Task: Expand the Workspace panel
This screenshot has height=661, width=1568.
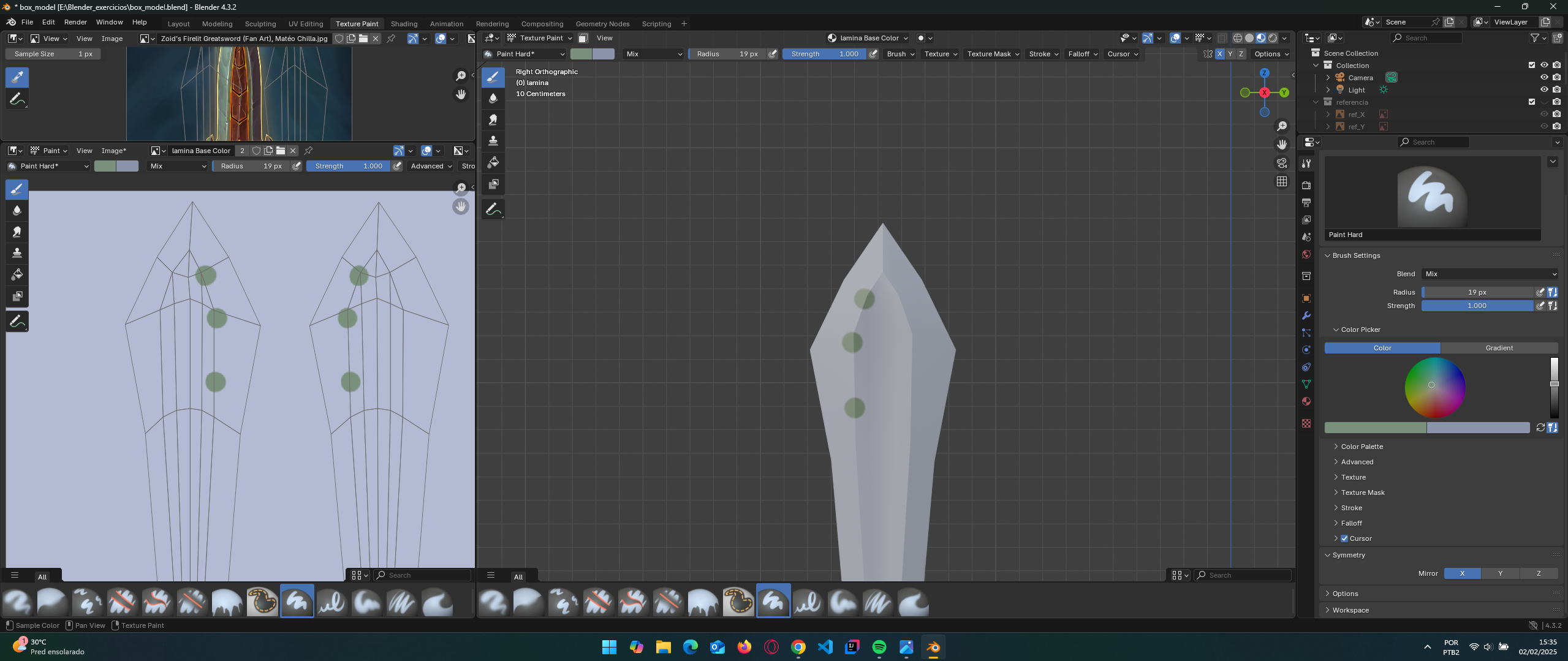Action: pyautogui.click(x=1350, y=610)
